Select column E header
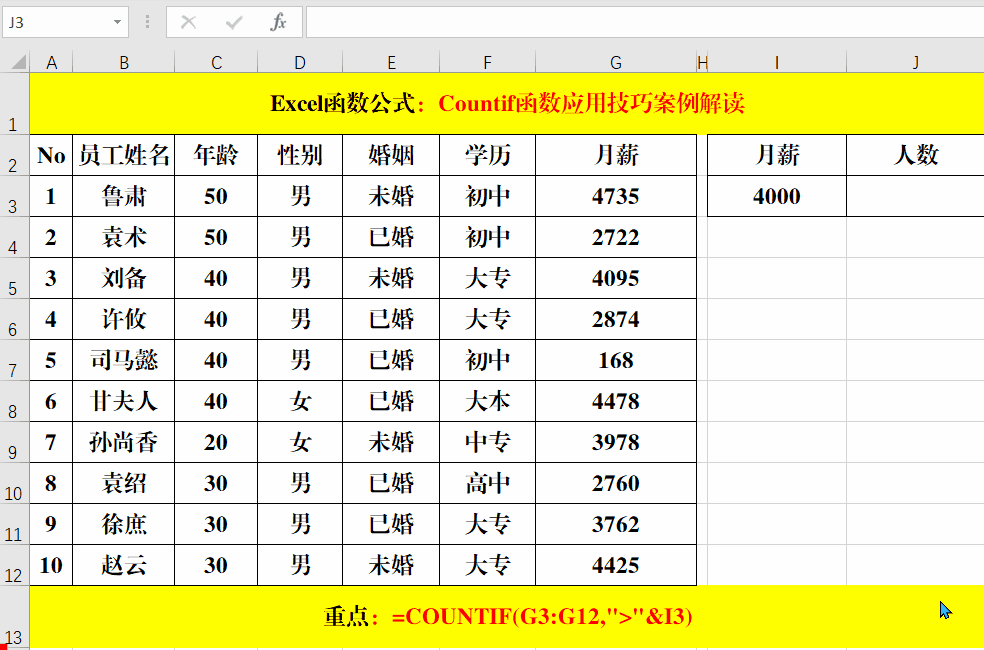 coord(391,62)
